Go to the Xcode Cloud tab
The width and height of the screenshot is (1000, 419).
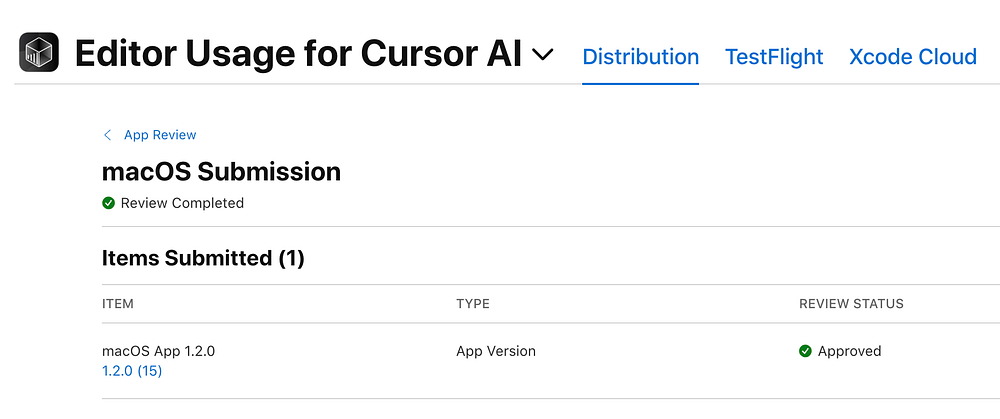(912, 56)
